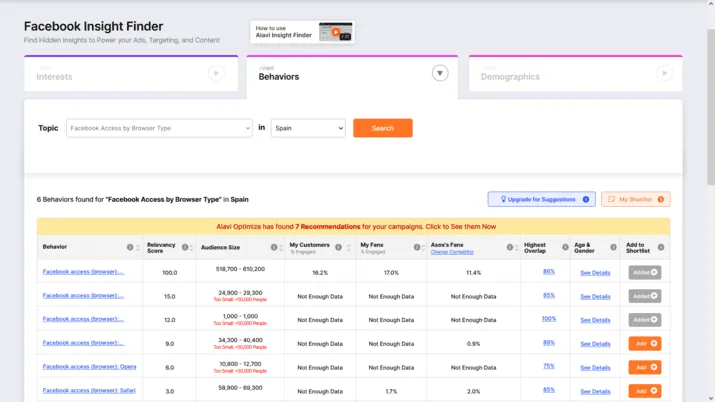Switch to the Demographics tab
The width and height of the screenshot is (715, 402).
(575, 73)
